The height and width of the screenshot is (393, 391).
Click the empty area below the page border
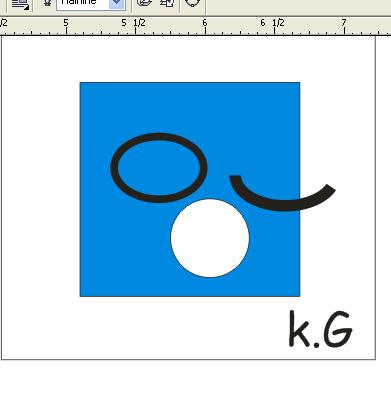195,377
